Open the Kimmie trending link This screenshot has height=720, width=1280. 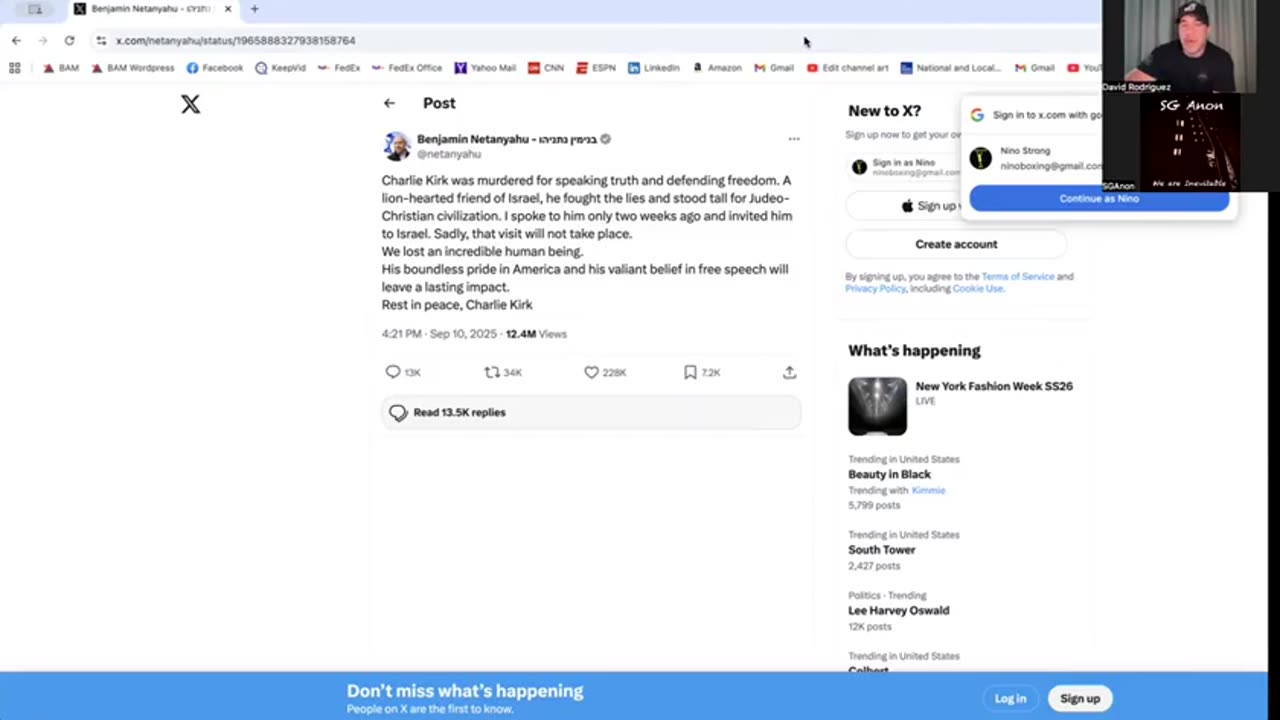click(x=928, y=490)
